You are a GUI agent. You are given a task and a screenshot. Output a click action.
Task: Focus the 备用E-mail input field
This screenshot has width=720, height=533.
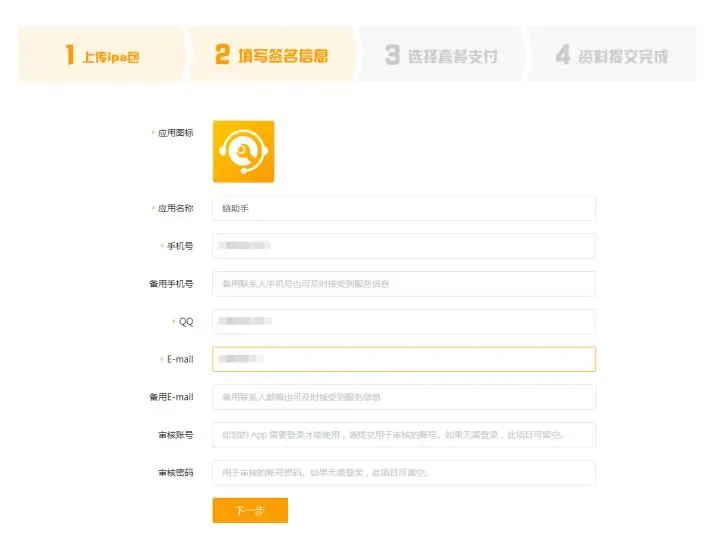point(404,397)
